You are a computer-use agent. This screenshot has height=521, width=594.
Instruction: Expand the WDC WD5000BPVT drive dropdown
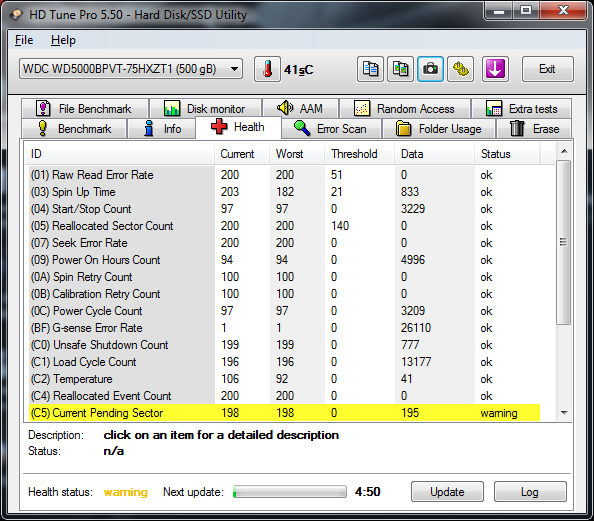tap(131, 69)
